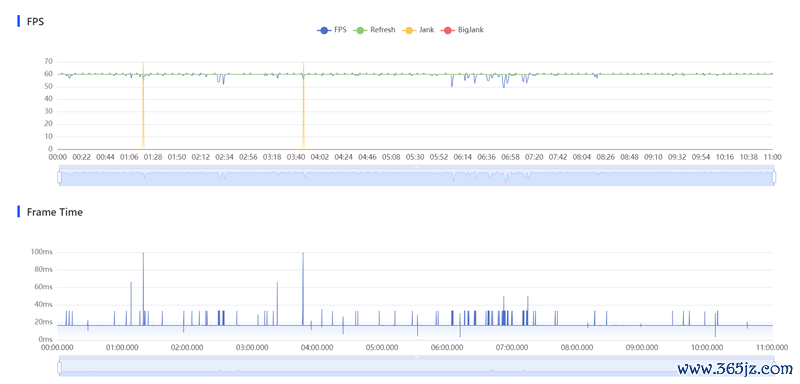The width and height of the screenshot is (800, 384).
Task: Click the Frame Time section heading
Action: point(55,212)
